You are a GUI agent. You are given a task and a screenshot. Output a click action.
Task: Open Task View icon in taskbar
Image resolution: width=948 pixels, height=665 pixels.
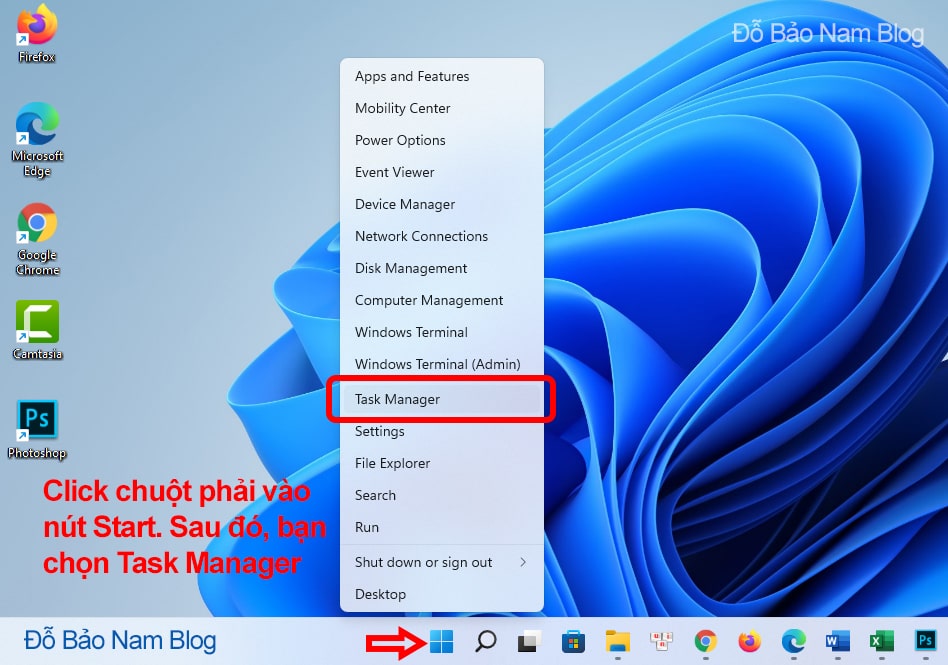(529, 641)
